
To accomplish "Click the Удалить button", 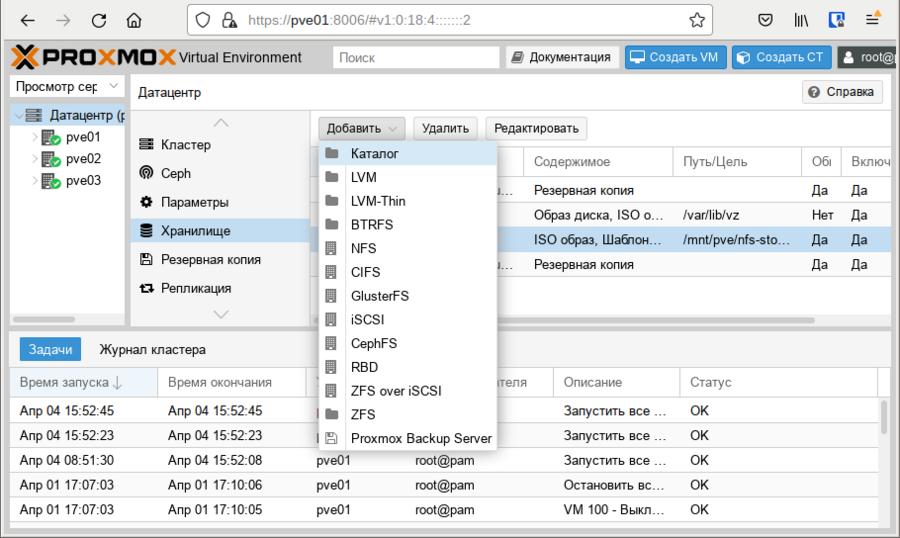I will [x=445, y=129].
